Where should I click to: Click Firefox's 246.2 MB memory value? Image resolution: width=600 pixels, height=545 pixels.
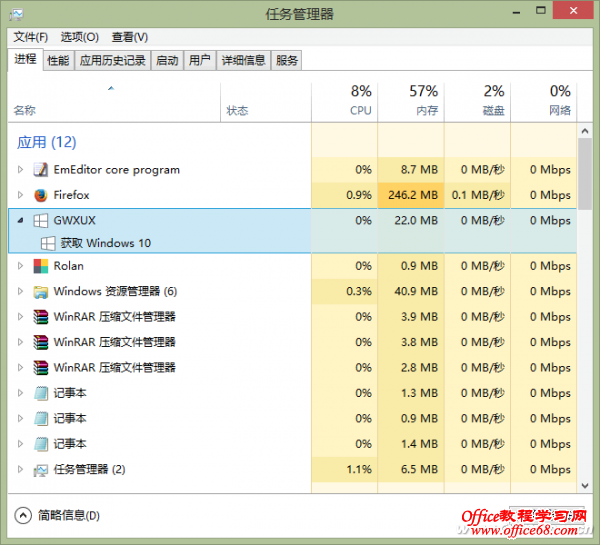click(413, 195)
